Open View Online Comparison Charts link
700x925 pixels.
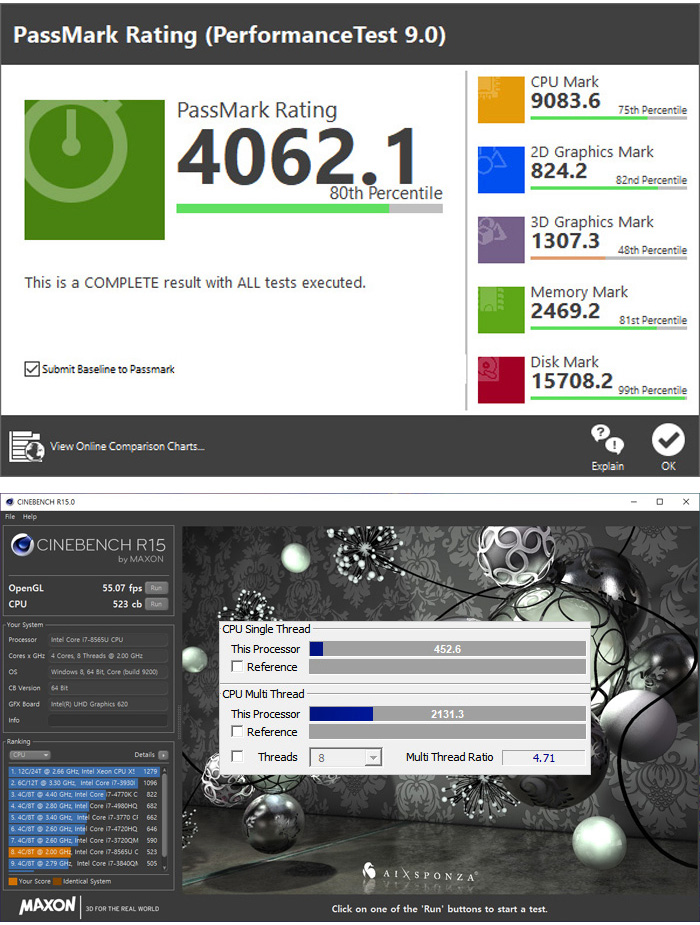pos(127,447)
